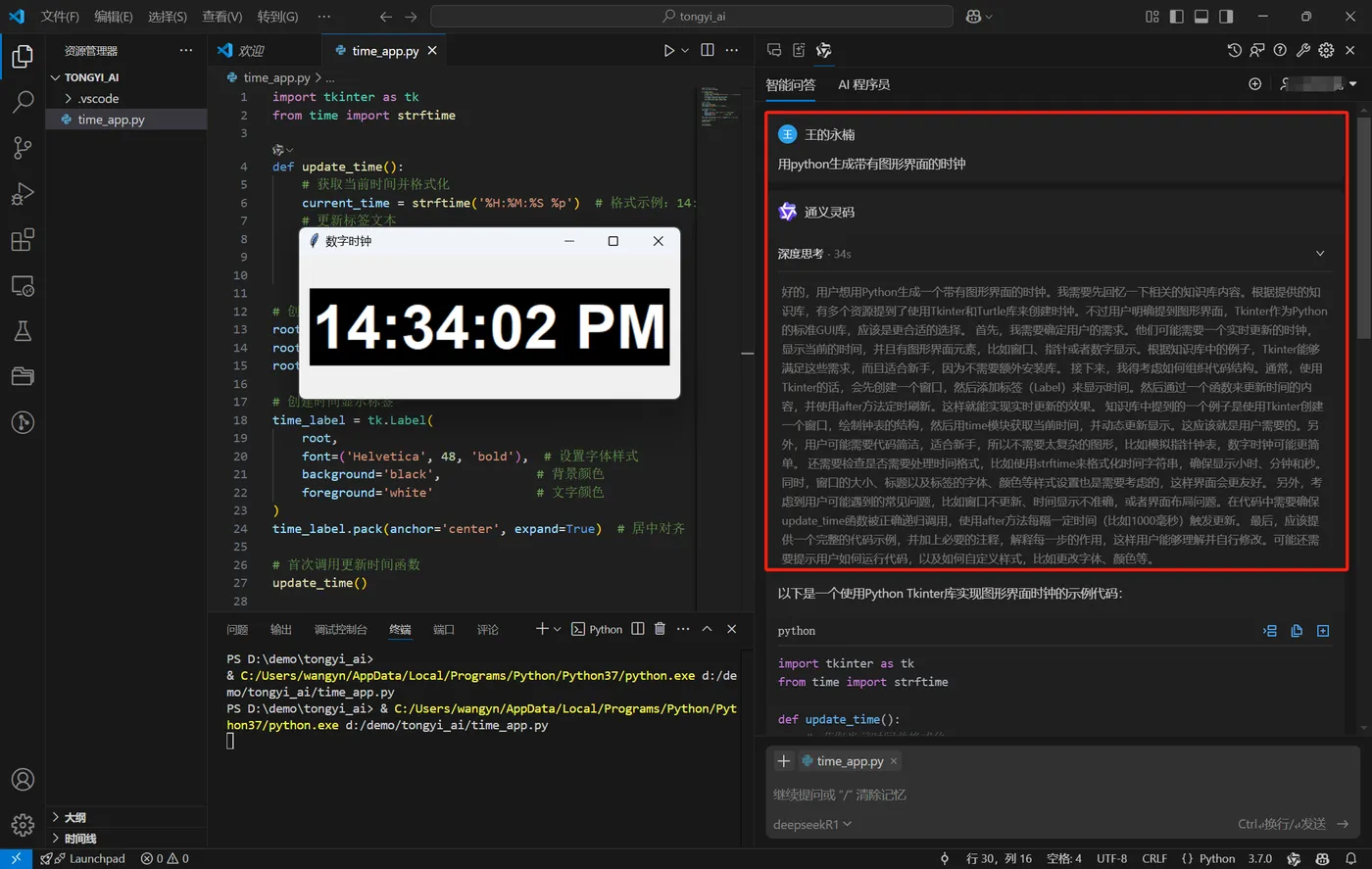Toggle the primary side bar layout button
Screen dimensions: 1372x869
click(x=1177, y=17)
